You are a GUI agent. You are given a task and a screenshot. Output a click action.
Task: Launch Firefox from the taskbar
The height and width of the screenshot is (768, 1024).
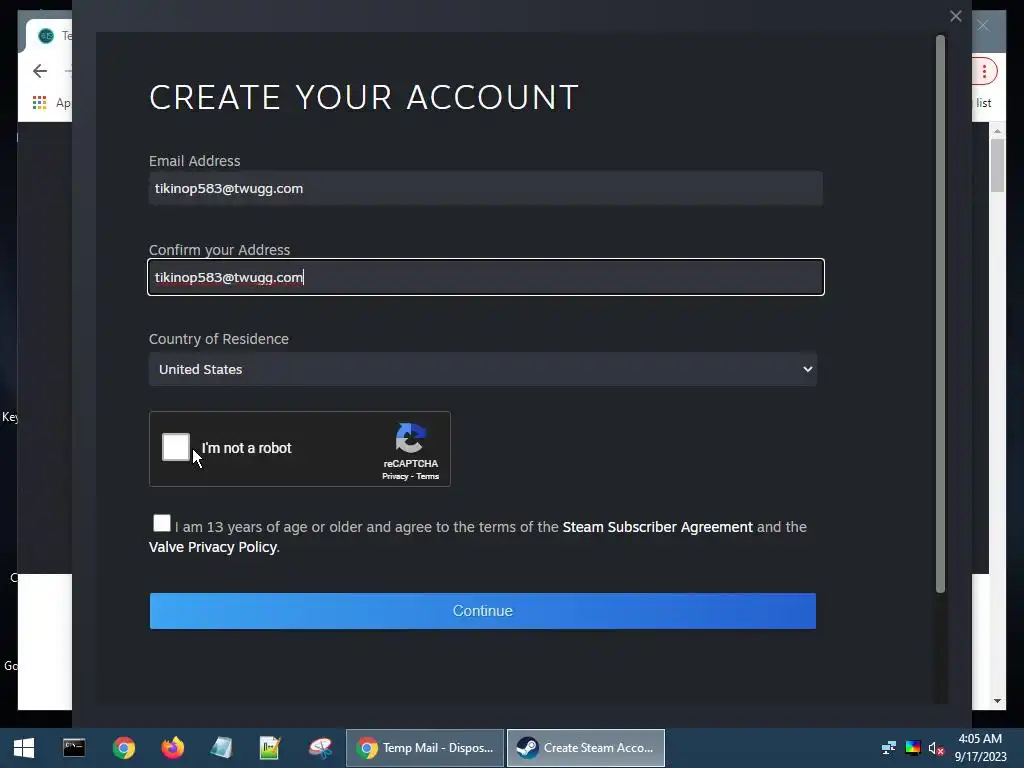172,748
